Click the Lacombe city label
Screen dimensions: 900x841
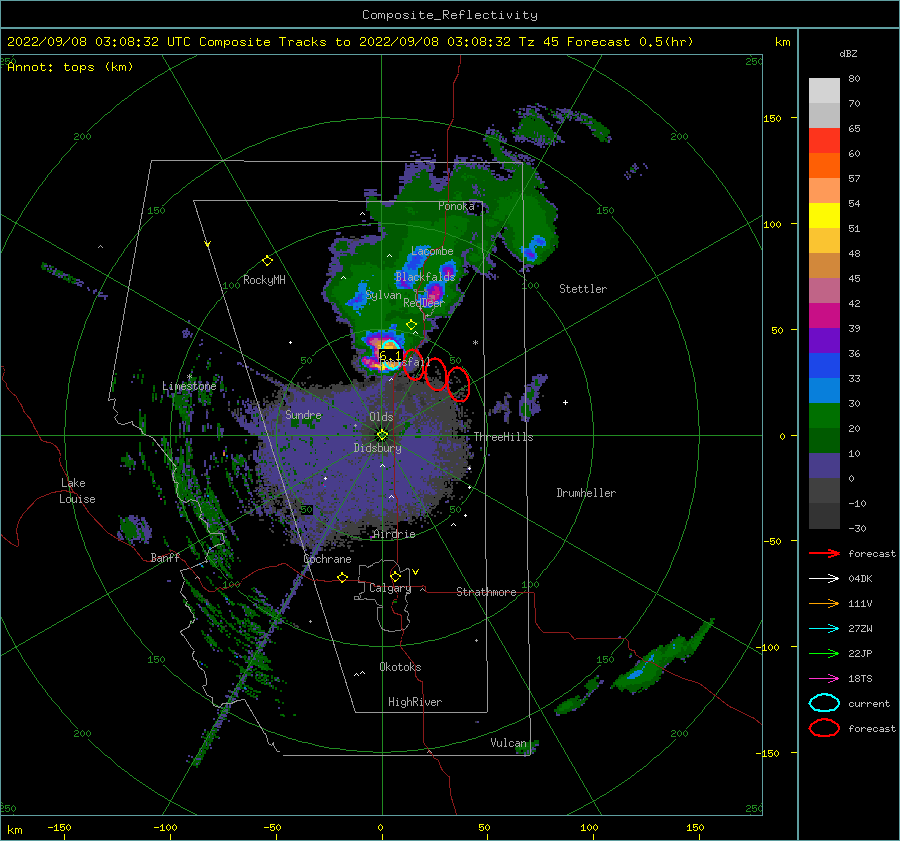pyautogui.click(x=432, y=251)
